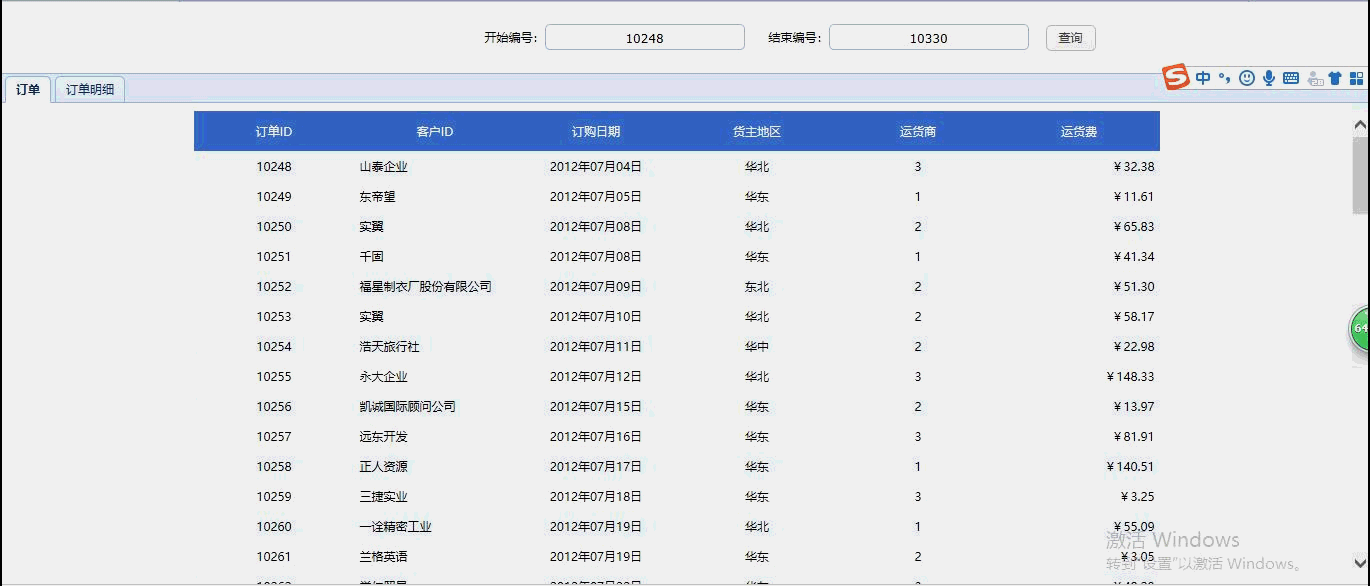Viewport: 1370px width, 586px height.
Task: Open Sogou soft keyboard icon
Action: tap(1291, 78)
